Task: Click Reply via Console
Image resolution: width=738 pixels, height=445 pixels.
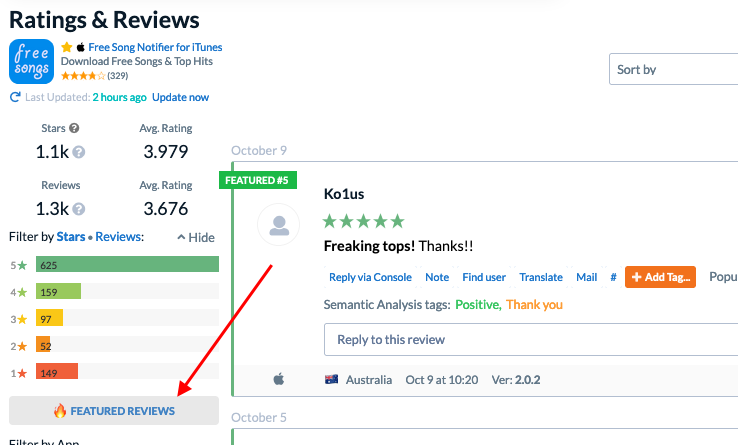Action: [x=370, y=277]
